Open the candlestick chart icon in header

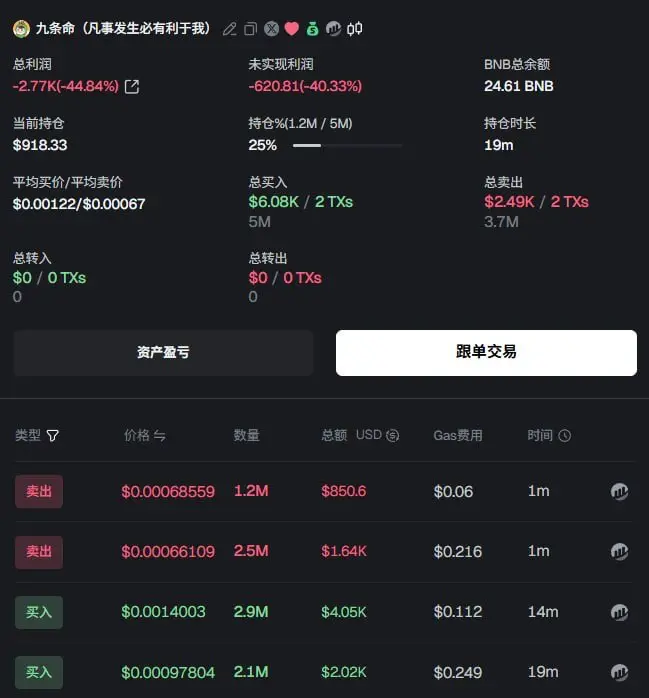354,29
